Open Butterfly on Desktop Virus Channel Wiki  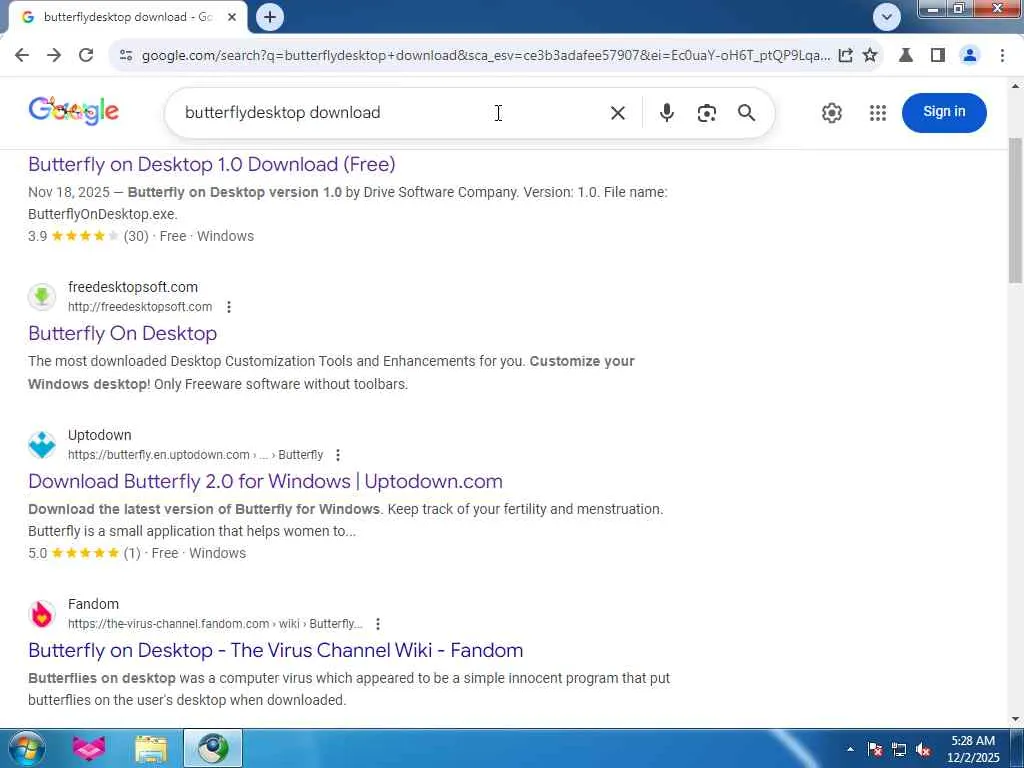coord(276,650)
